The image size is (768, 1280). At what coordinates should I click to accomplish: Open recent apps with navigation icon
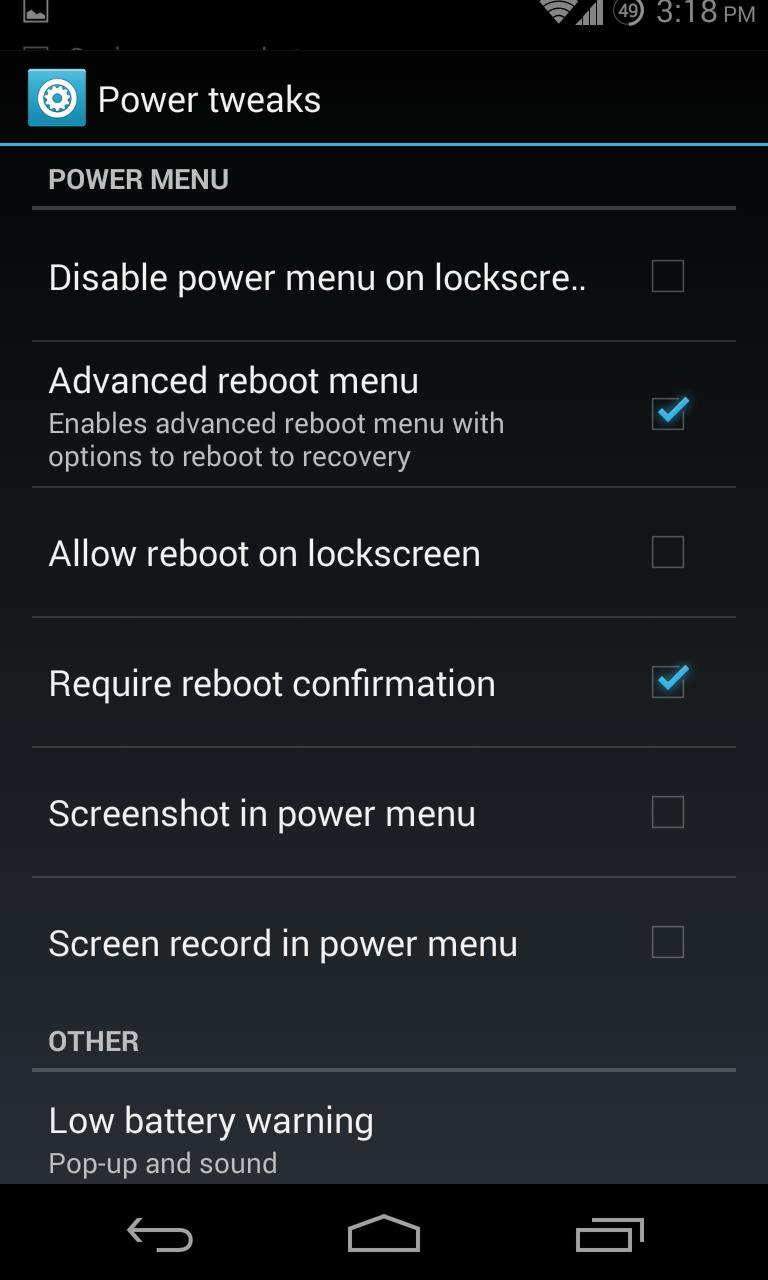click(x=610, y=1235)
